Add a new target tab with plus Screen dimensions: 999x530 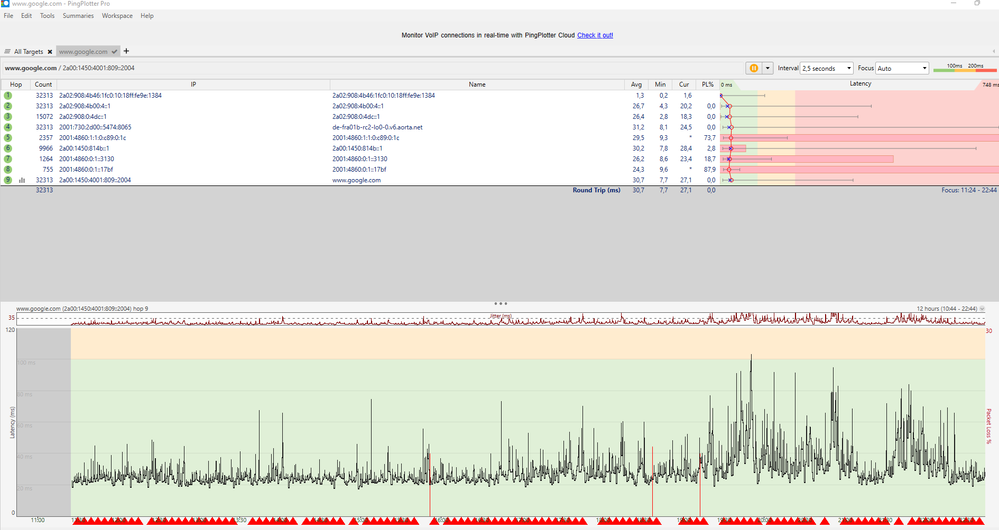click(x=126, y=51)
